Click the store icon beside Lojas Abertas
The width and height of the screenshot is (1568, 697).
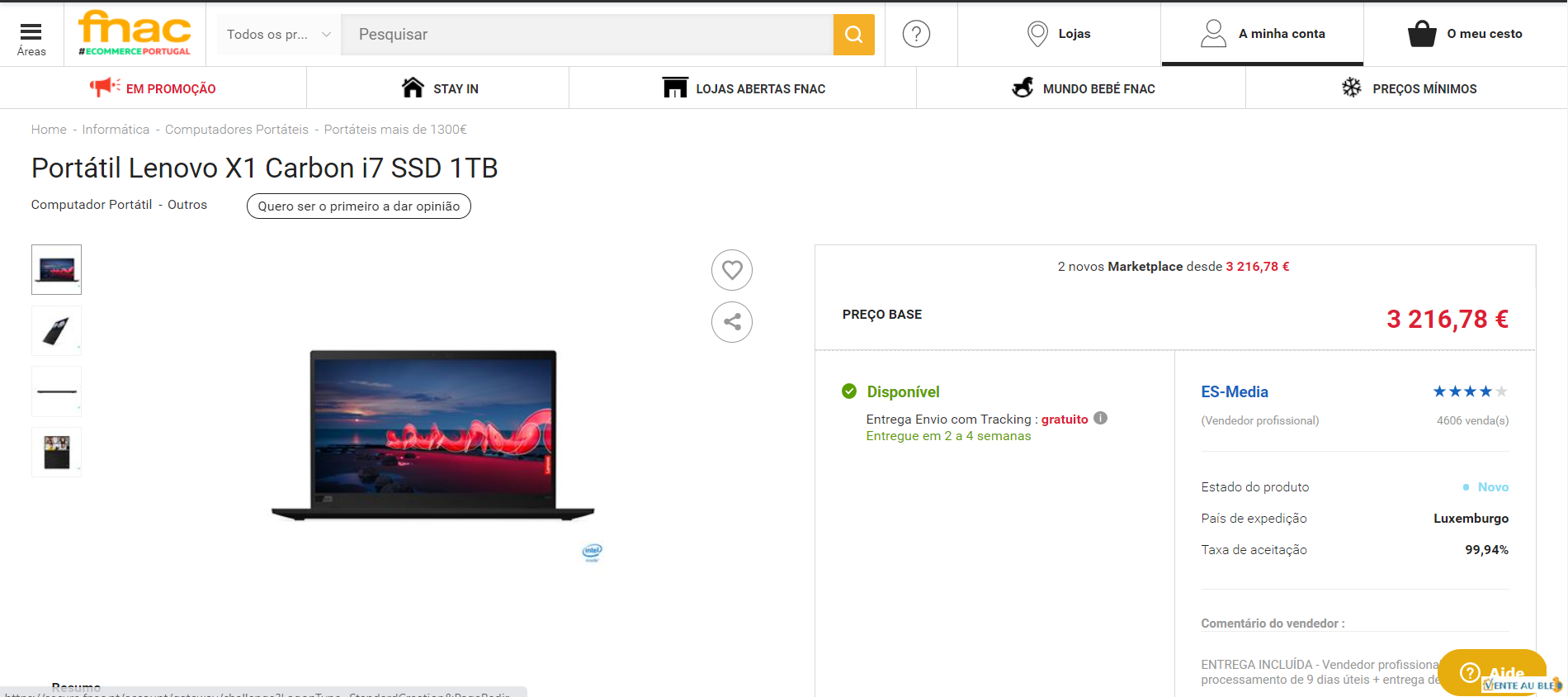tap(675, 87)
